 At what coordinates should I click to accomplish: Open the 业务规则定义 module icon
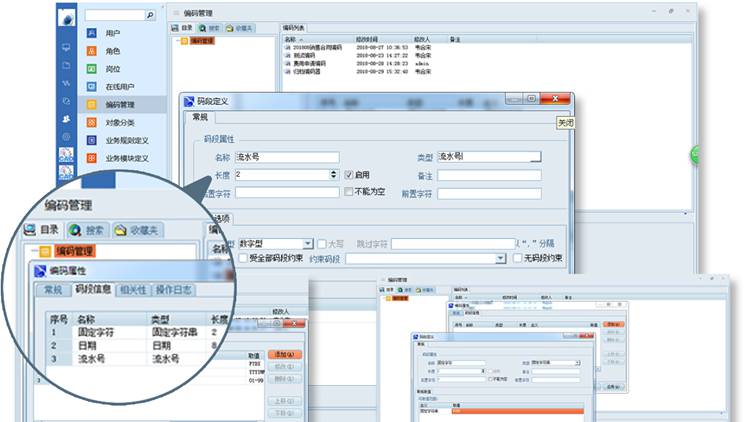pos(92,141)
